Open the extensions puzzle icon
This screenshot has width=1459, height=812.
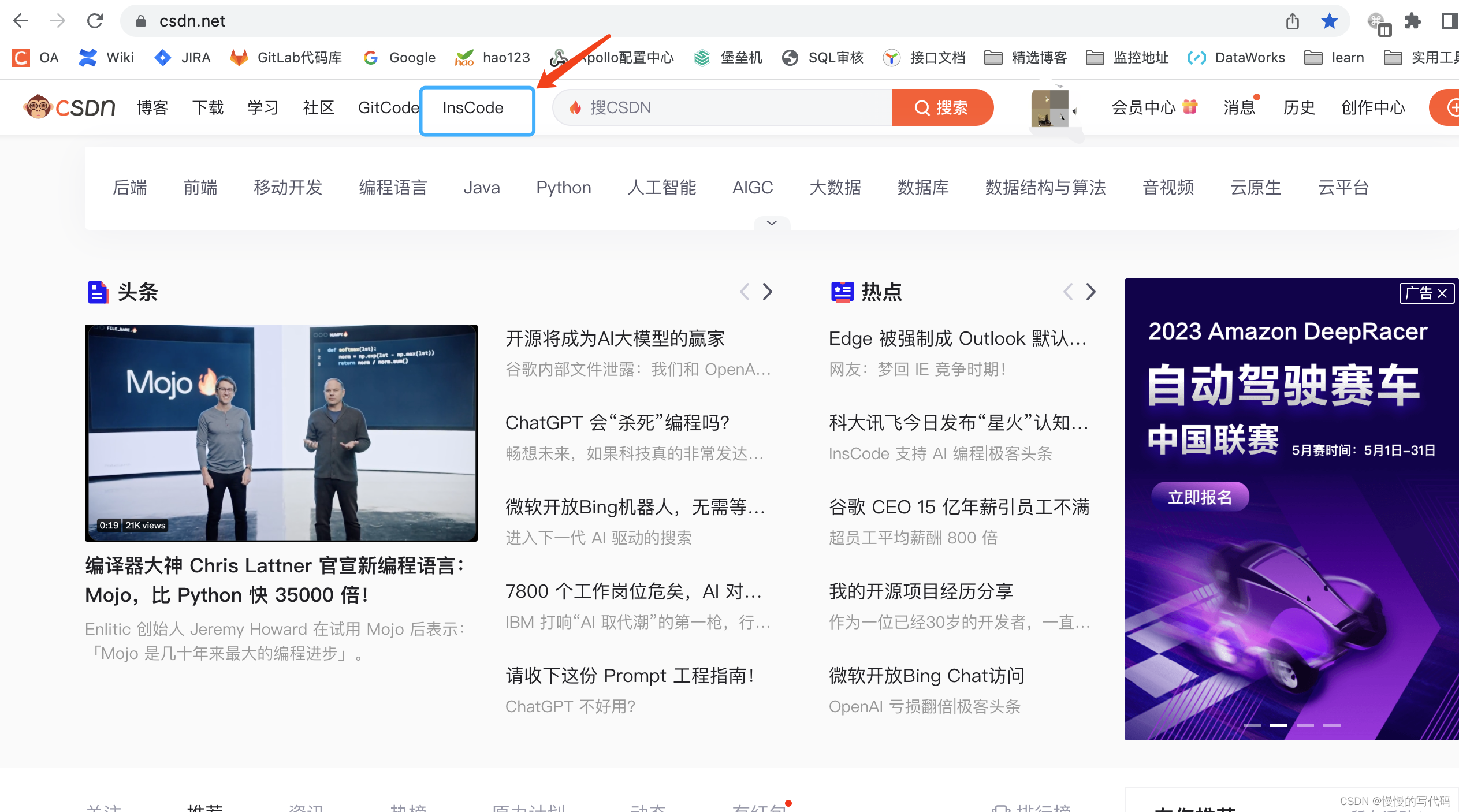click(x=1413, y=21)
